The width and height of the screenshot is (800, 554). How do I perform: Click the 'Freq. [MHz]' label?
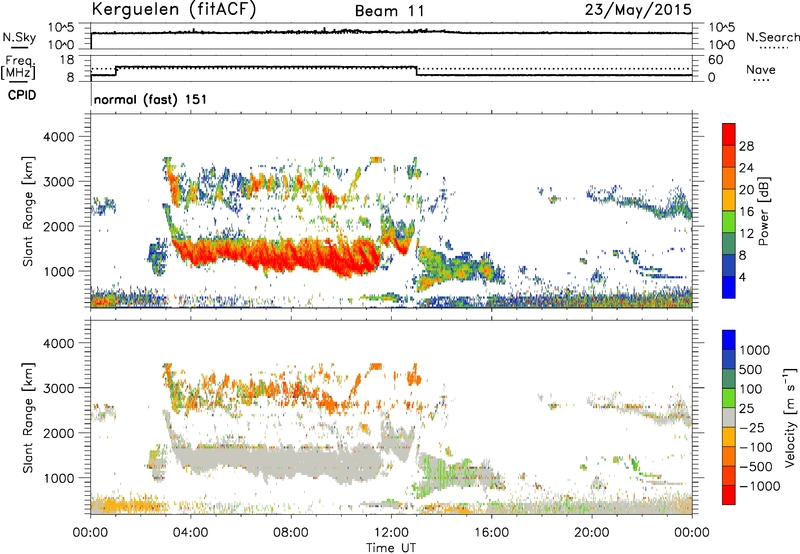[18, 67]
